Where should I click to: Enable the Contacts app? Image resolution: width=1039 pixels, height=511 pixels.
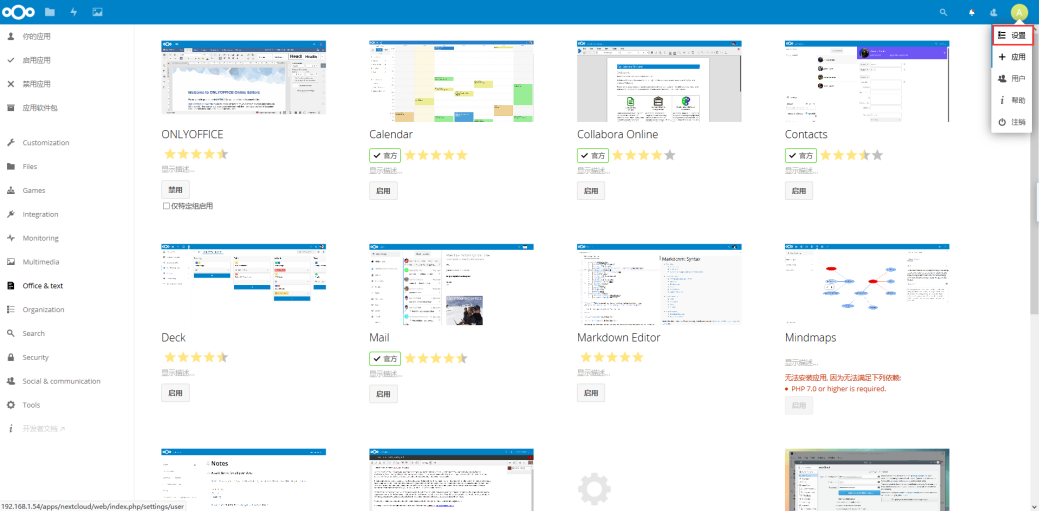tap(798, 191)
